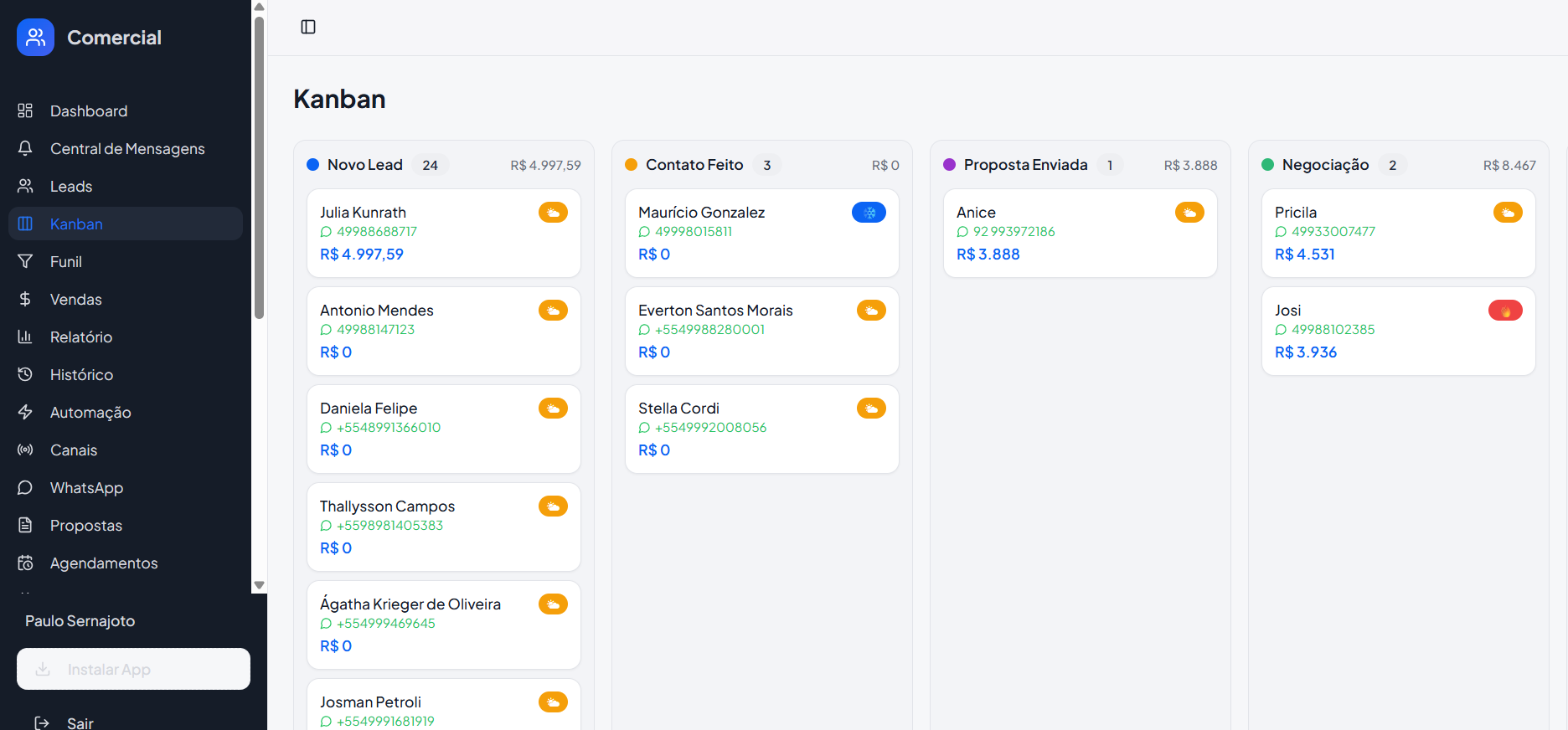Image resolution: width=1568 pixels, height=730 pixels.
Task: Click the Negociação total R$ 8.467
Action: [x=1509, y=166]
